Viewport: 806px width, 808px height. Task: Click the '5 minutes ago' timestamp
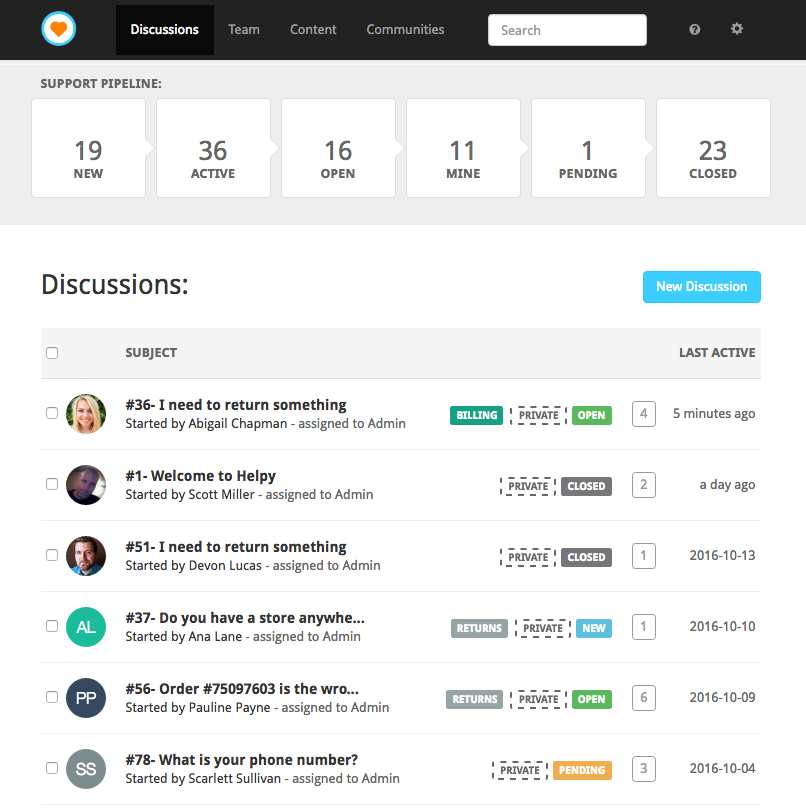[714, 414]
